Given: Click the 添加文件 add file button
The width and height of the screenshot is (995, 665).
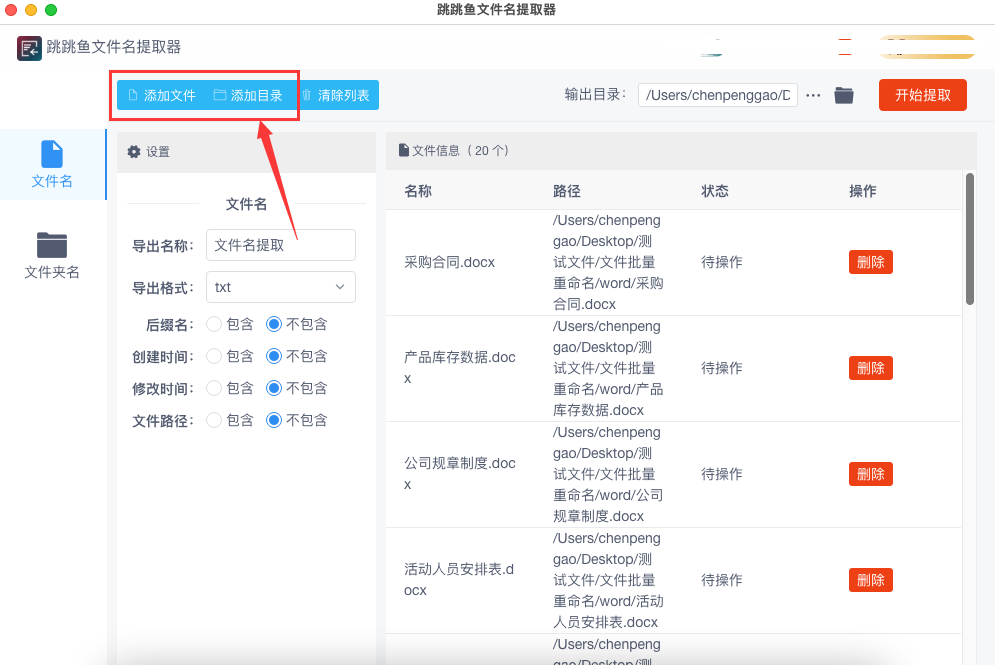Looking at the screenshot, I should [x=161, y=96].
